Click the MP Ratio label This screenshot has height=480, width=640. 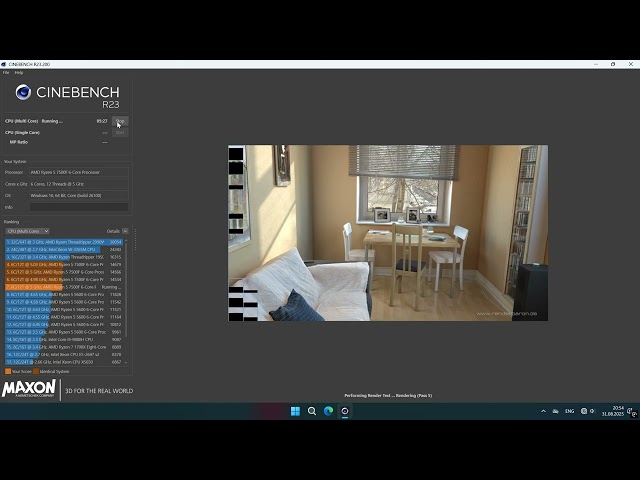click(19, 142)
